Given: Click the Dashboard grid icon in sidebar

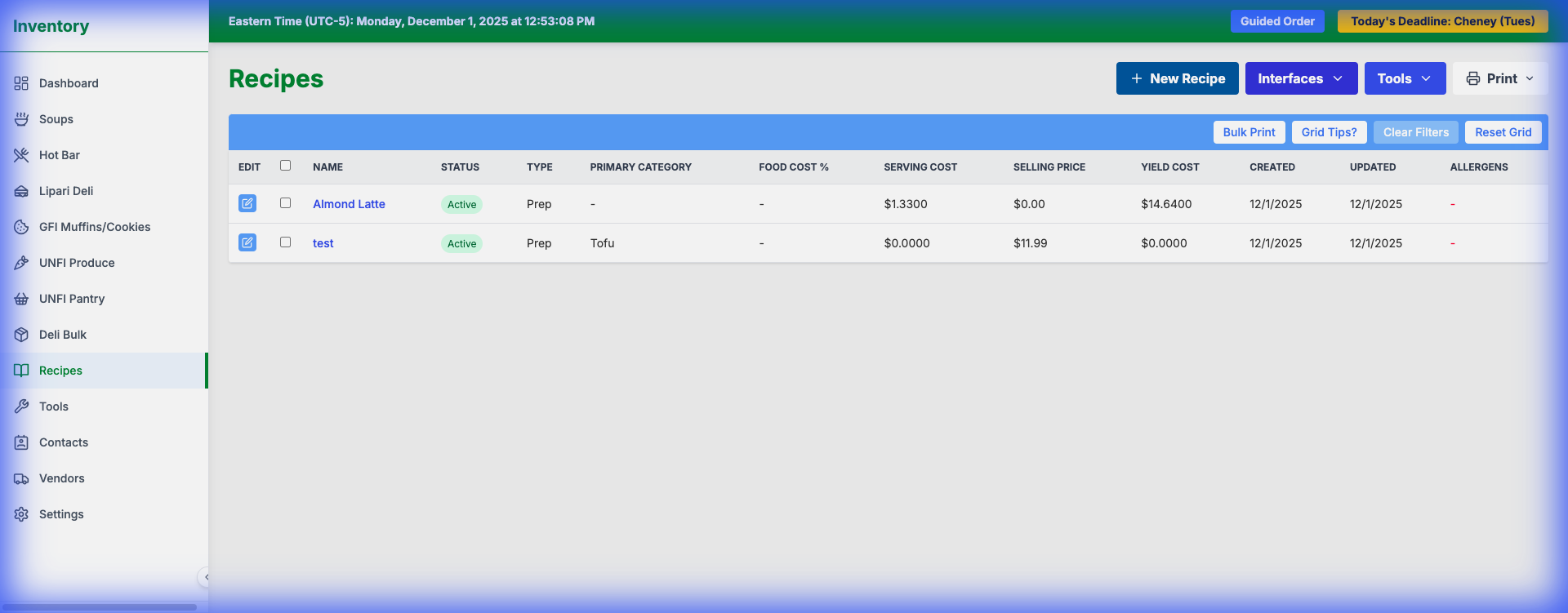Looking at the screenshot, I should [x=21, y=83].
